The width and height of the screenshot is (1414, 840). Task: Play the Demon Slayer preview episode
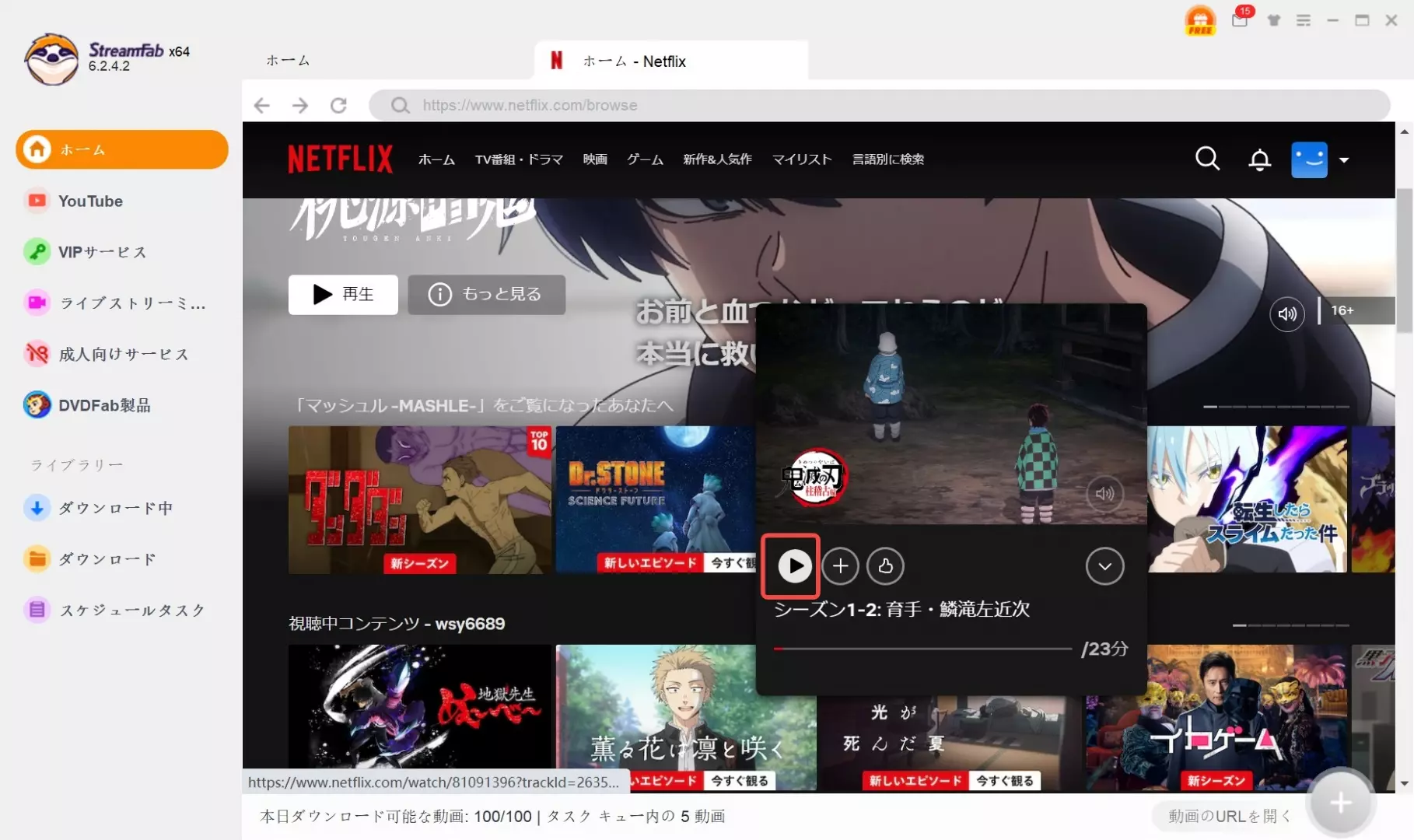(x=794, y=566)
